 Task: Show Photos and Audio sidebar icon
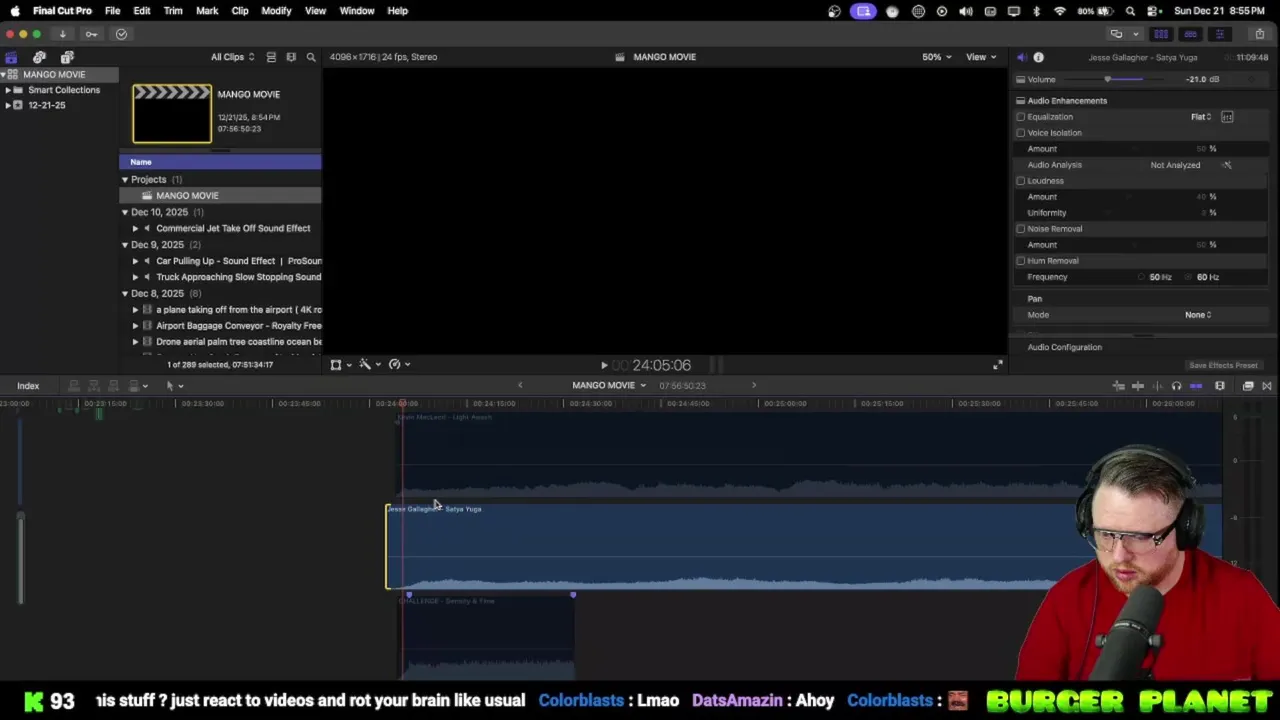pos(39,57)
